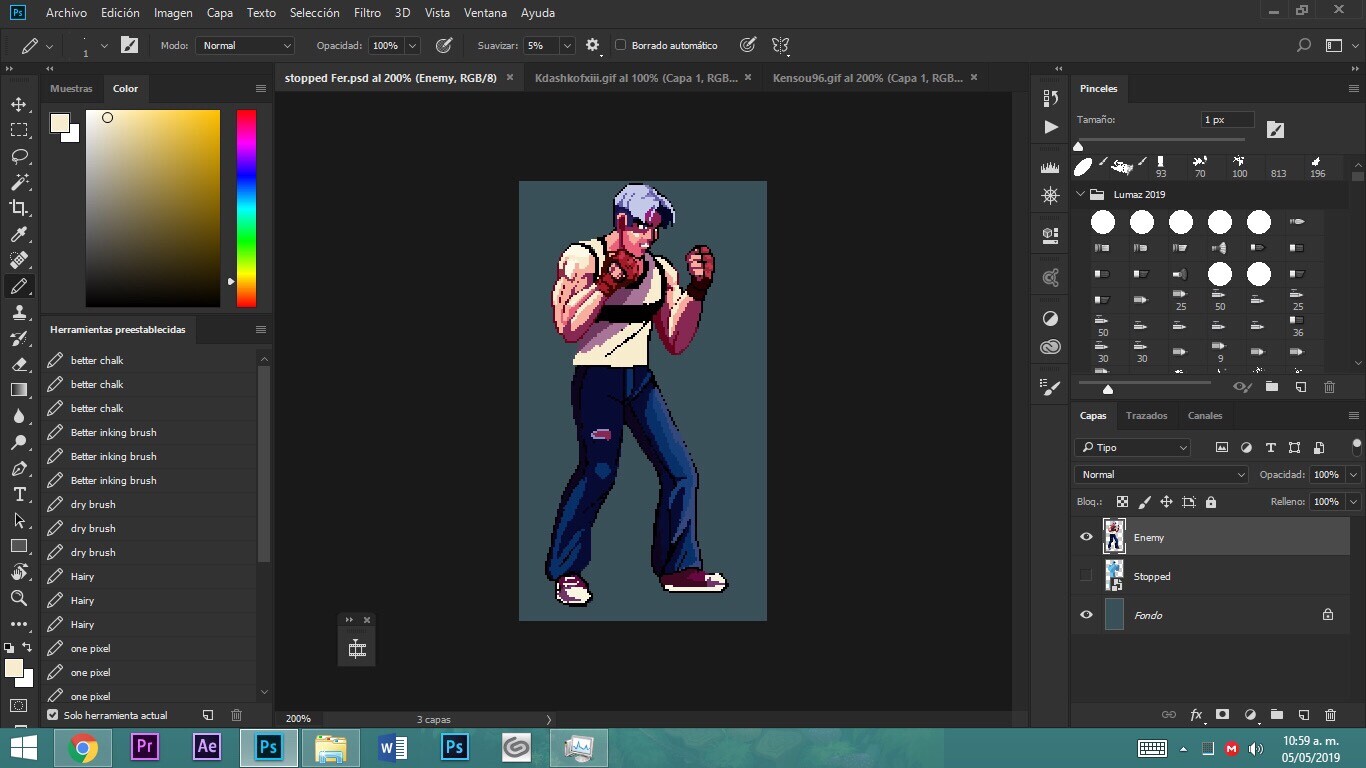Click the hue spectrum slider
This screenshot has height=768, width=1366.
pyautogui.click(x=246, y=208)
